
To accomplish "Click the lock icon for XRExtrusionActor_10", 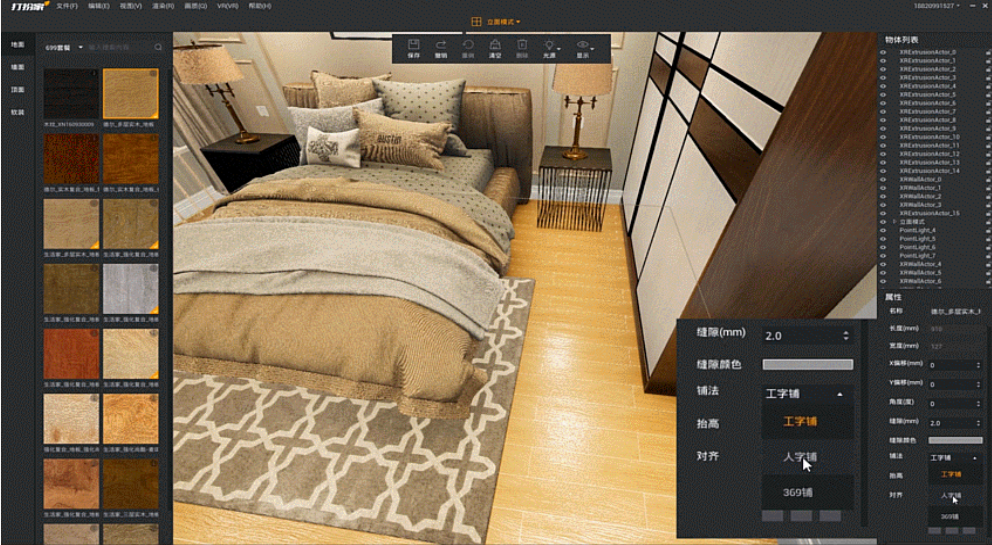I will tap(987, 137).
